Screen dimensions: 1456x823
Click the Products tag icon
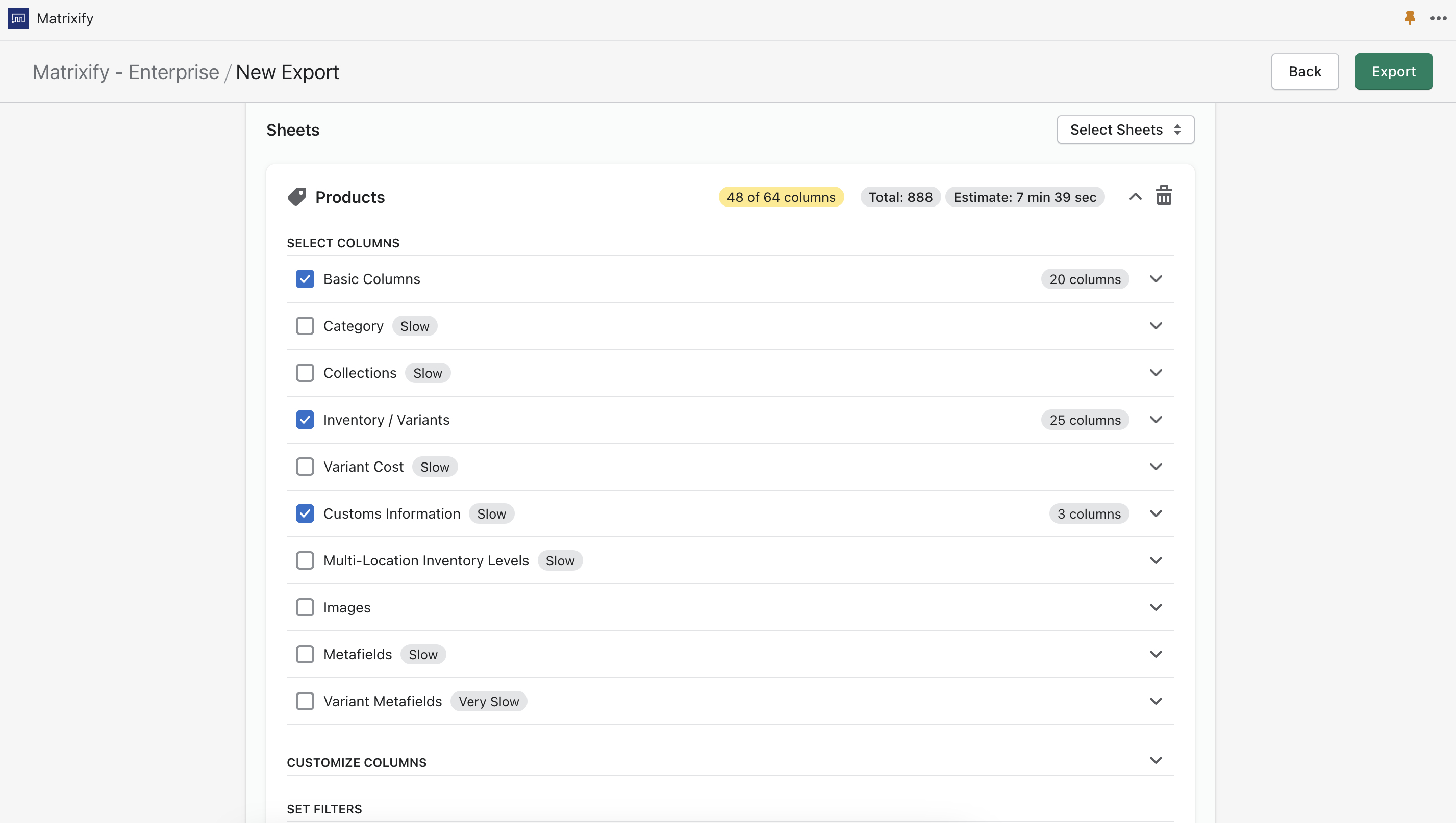point(297,197)
